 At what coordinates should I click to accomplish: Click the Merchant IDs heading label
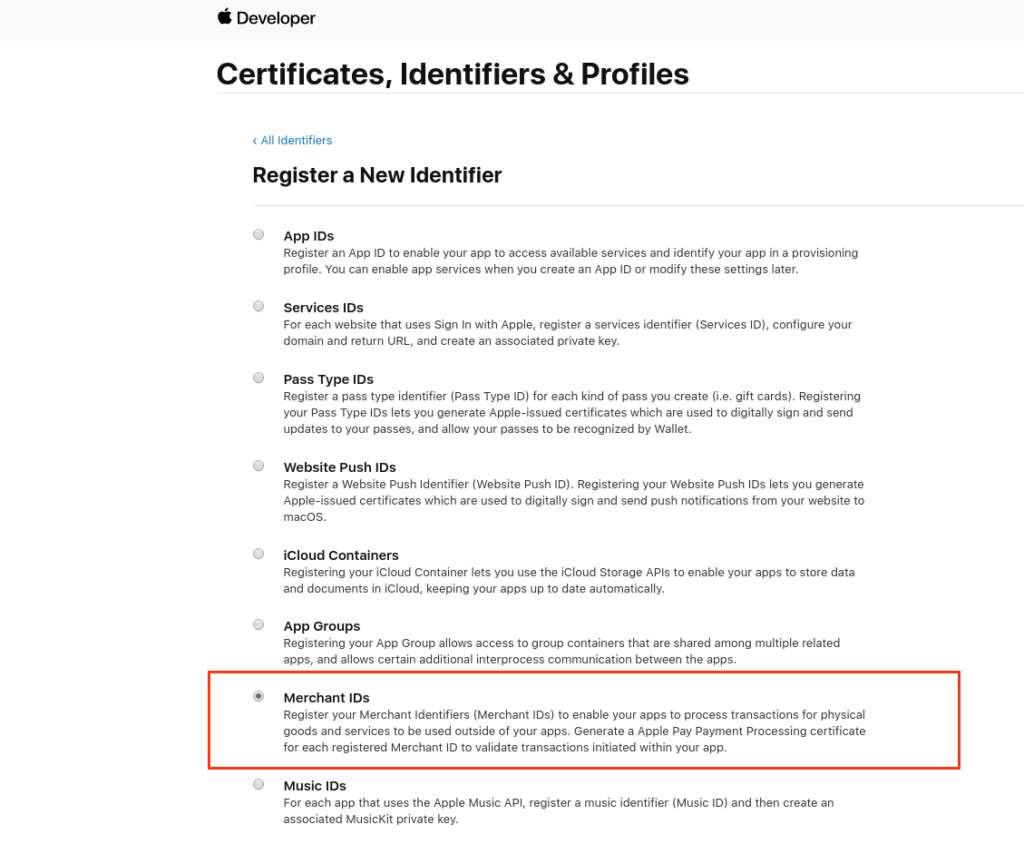click(327, 698)
